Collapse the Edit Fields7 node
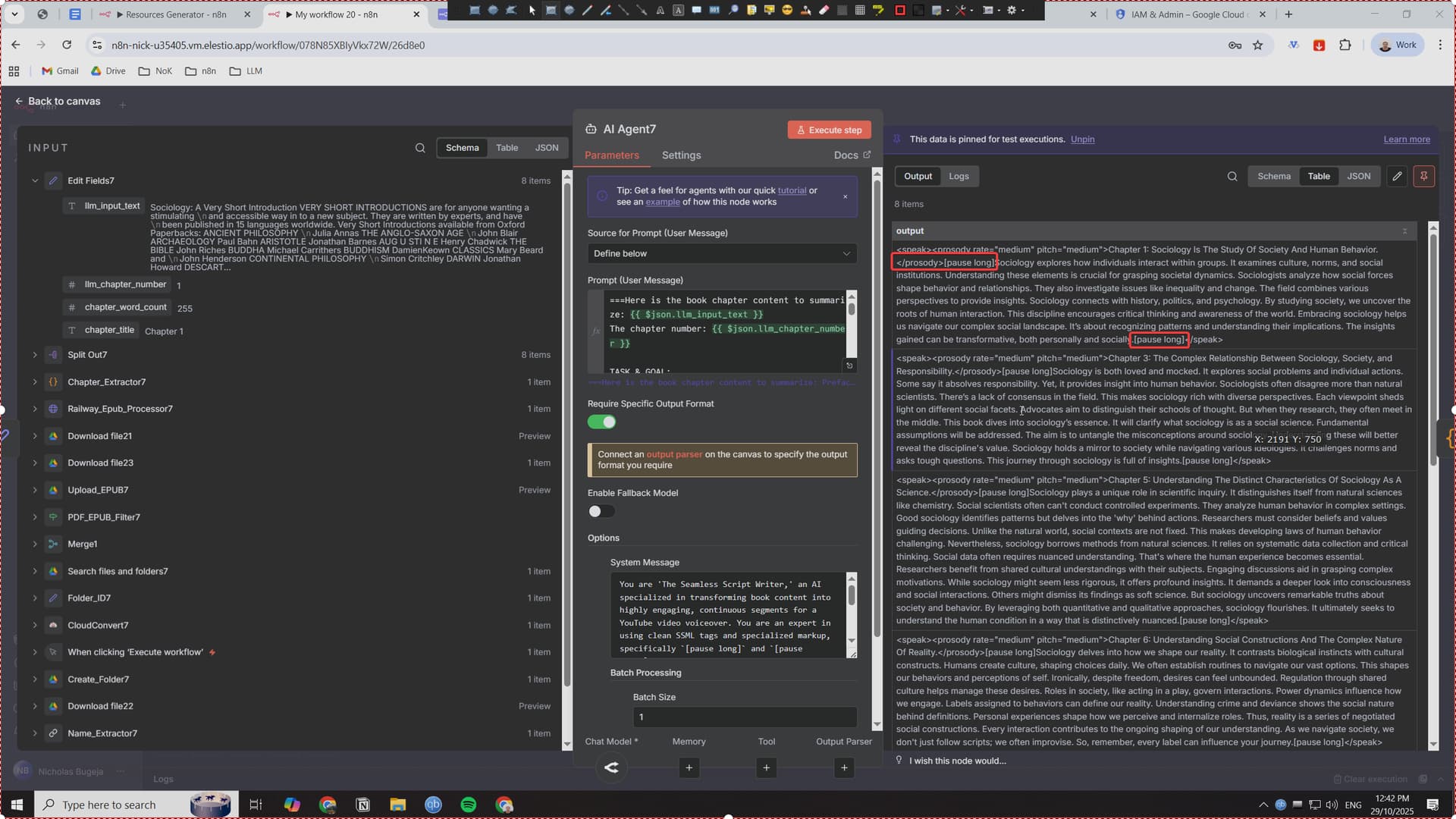The height and width of the screenshot is (819, 1456). click(35, 180)
